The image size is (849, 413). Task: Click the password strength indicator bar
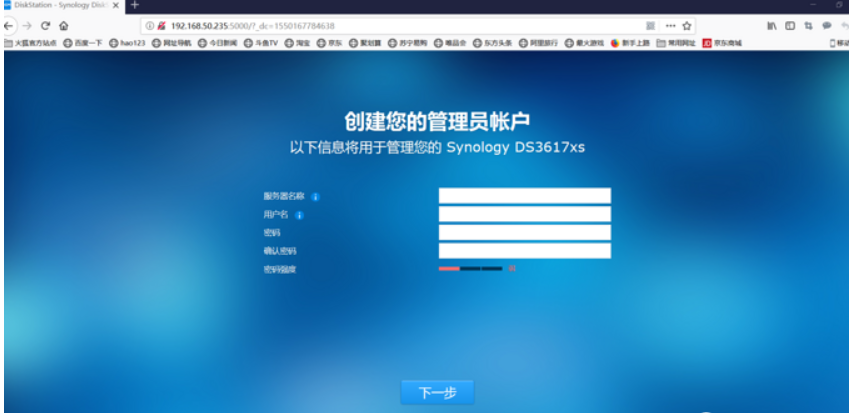tap(471, 268)
